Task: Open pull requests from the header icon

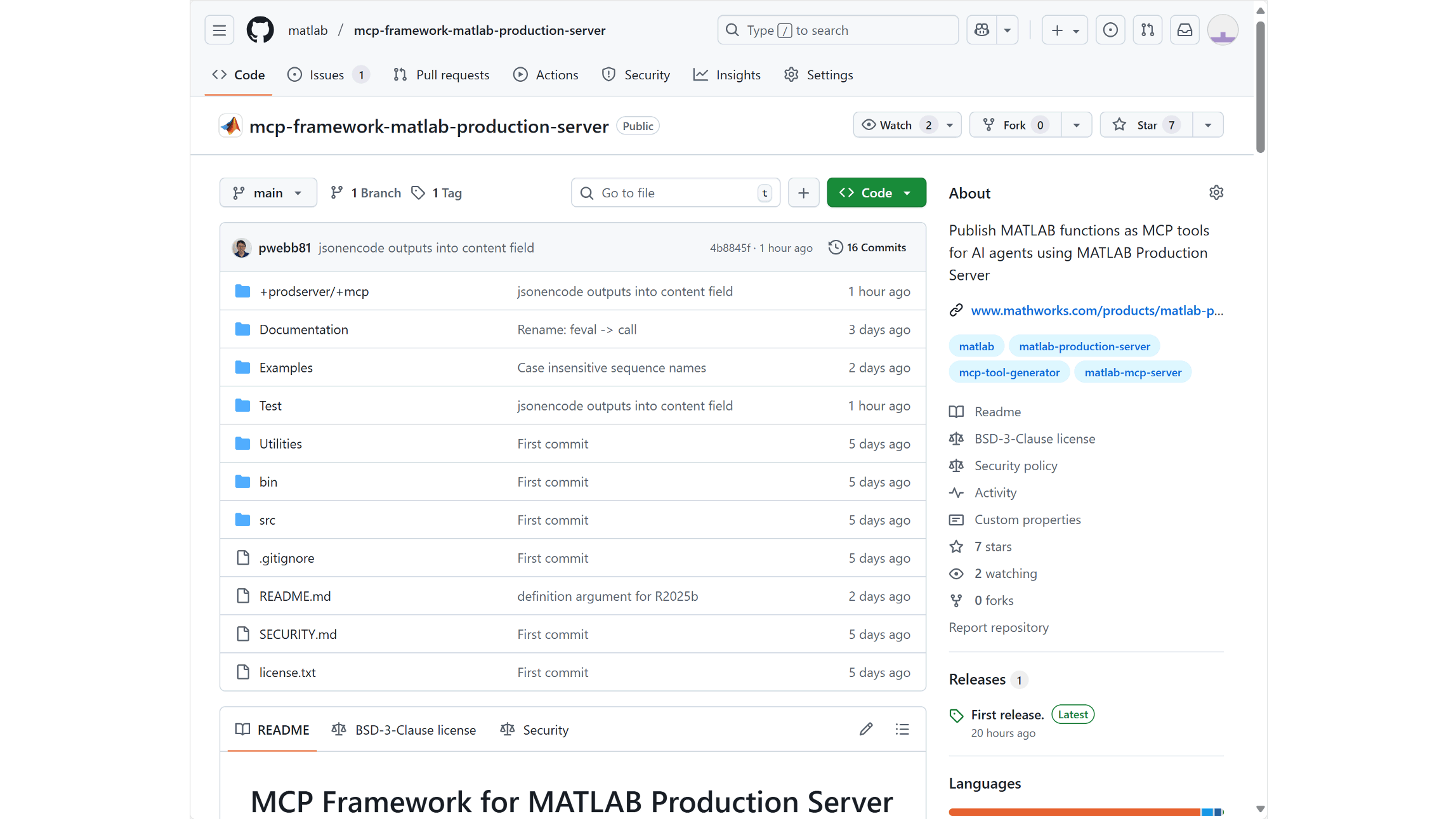Action: (1147, 30)
